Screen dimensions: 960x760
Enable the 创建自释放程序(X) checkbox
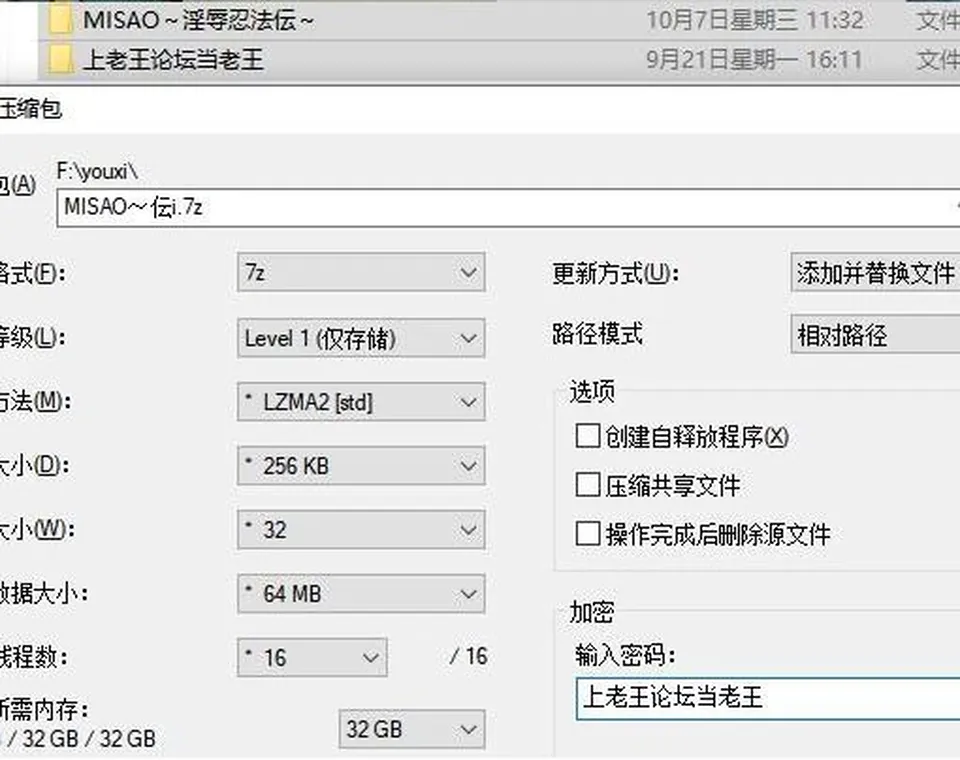[x=587, y=437]
